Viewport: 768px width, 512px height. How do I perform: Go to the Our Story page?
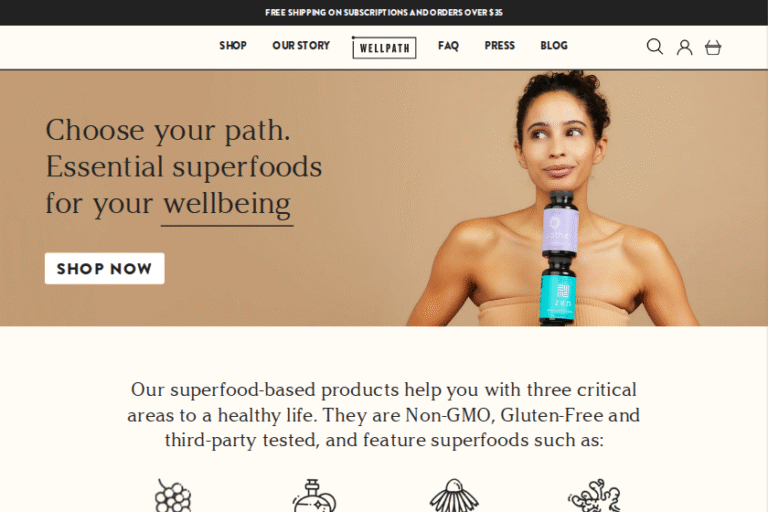tap(301, 46)
